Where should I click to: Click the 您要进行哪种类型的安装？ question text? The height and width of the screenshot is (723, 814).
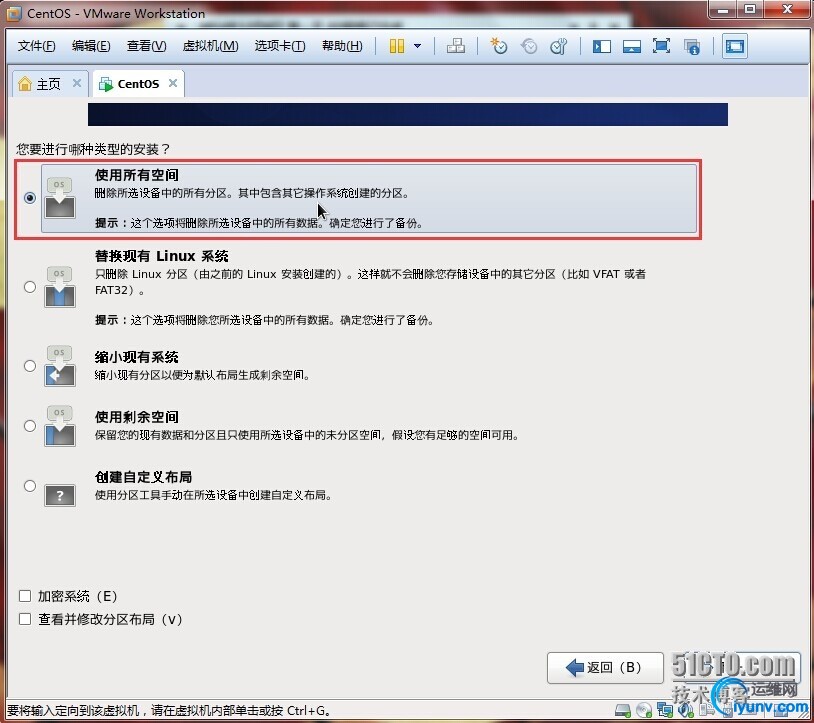click(93, 149)
